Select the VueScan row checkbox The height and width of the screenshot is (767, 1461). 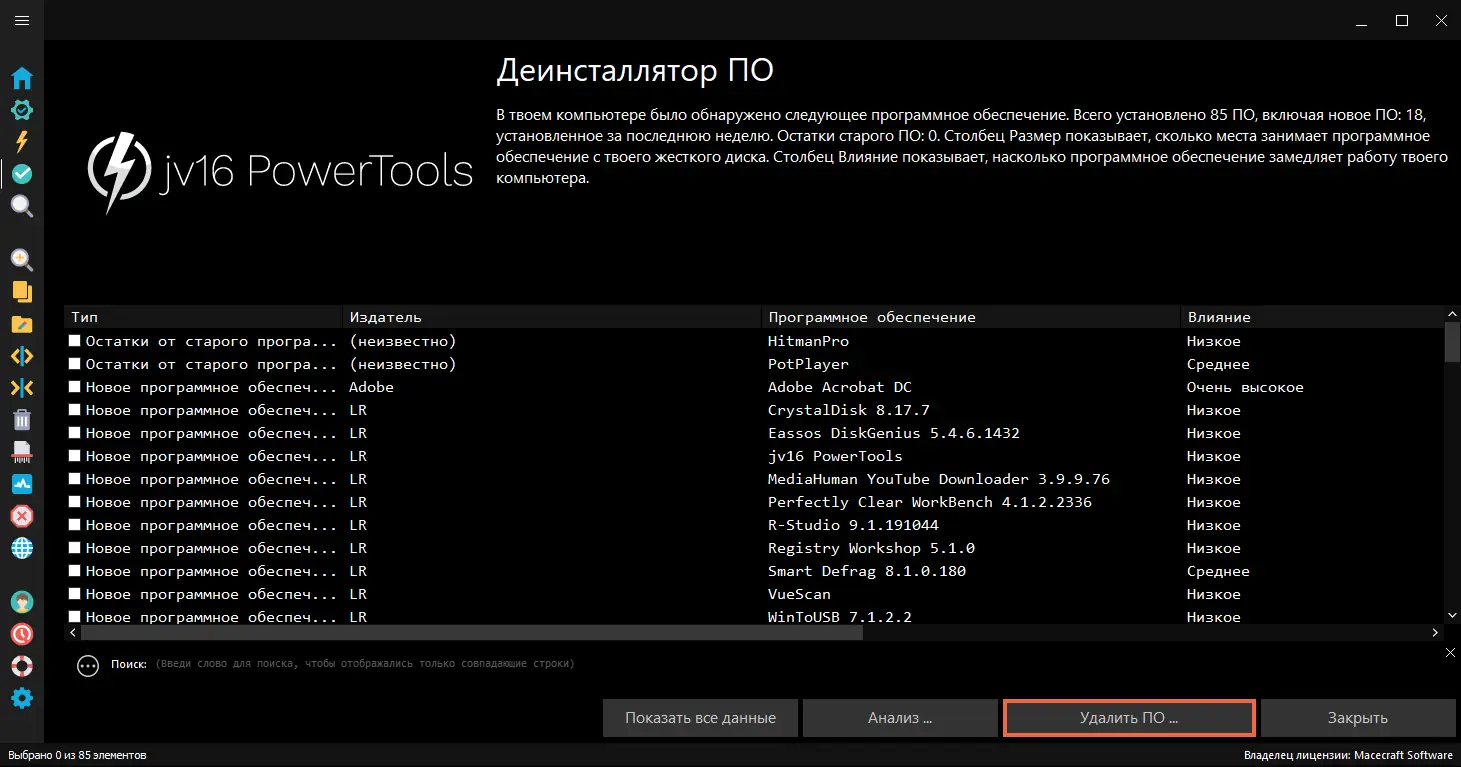point(75,594)
